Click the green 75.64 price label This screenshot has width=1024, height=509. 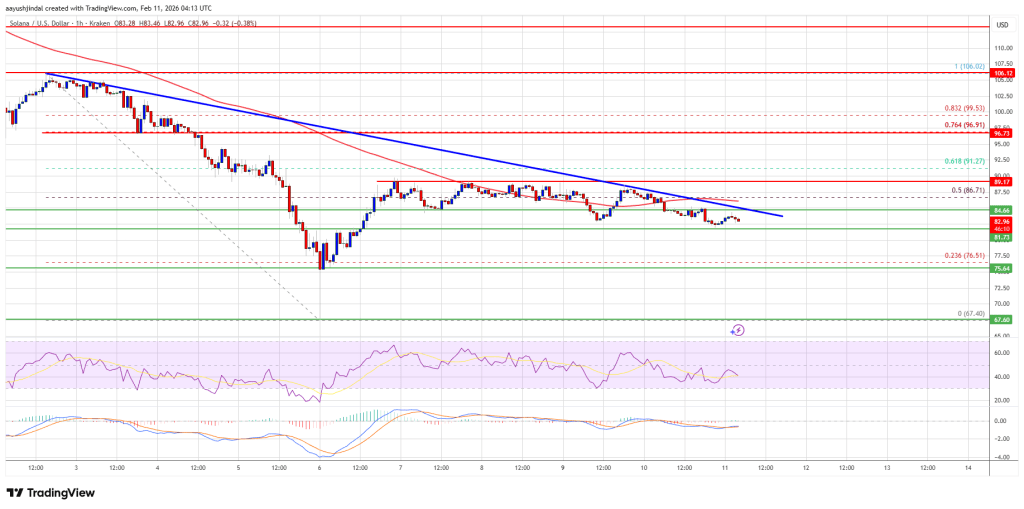(x=1002, y=267)
